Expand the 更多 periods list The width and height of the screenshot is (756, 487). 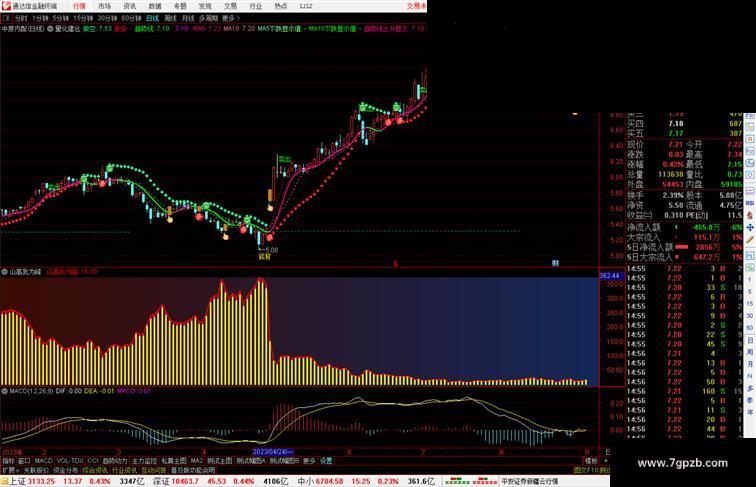231,18
